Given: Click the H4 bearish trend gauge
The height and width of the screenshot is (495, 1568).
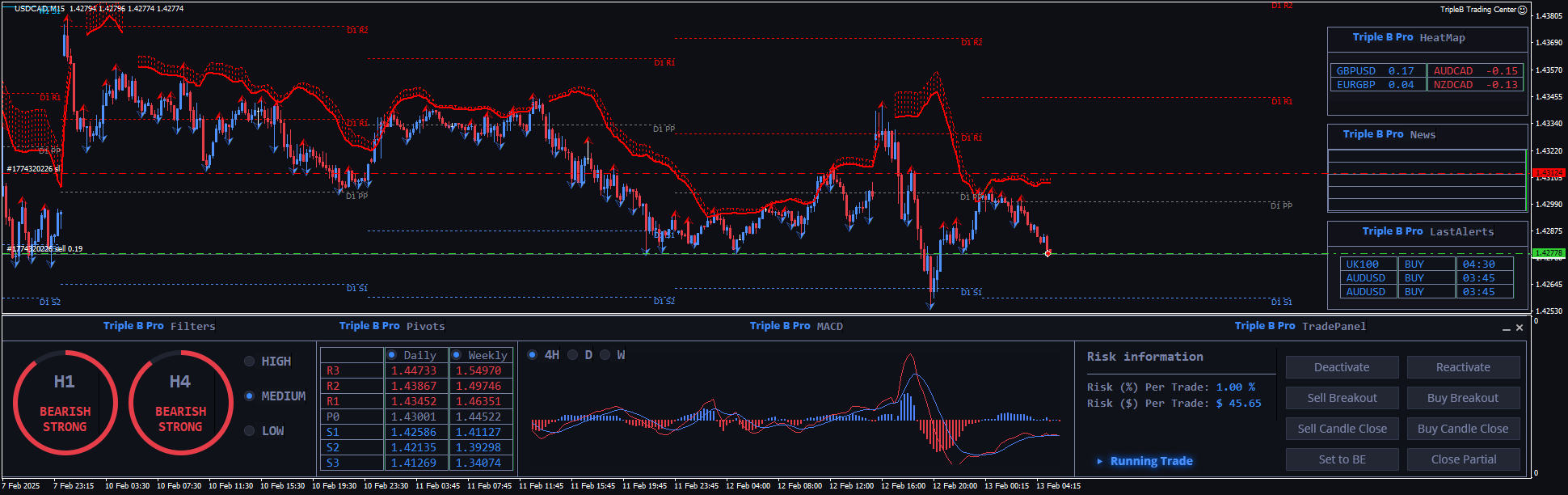Looking at the screenshot, I should [x=180, y=403].
